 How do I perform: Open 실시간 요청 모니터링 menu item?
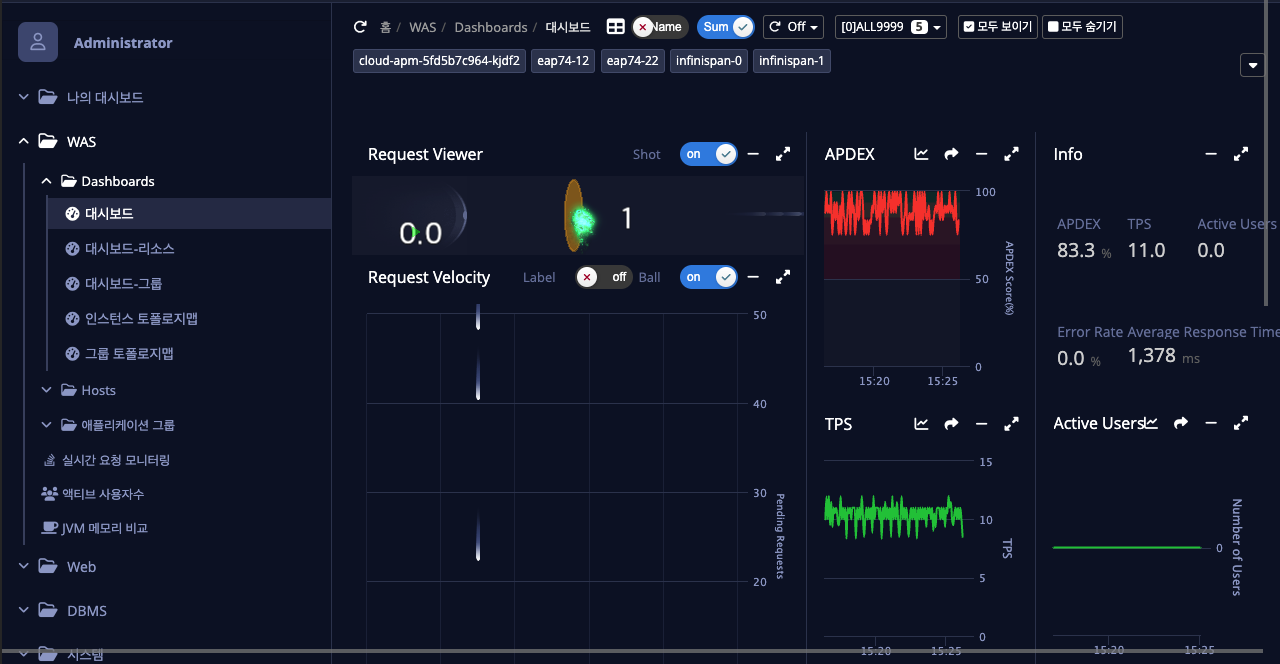[115, 460]
